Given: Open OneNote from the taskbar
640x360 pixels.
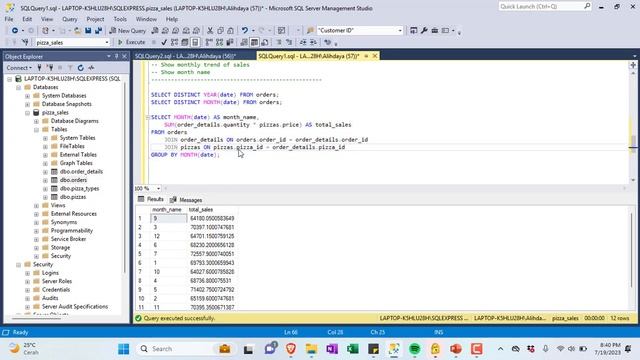Looking at the screenshot, I should 332,349.
